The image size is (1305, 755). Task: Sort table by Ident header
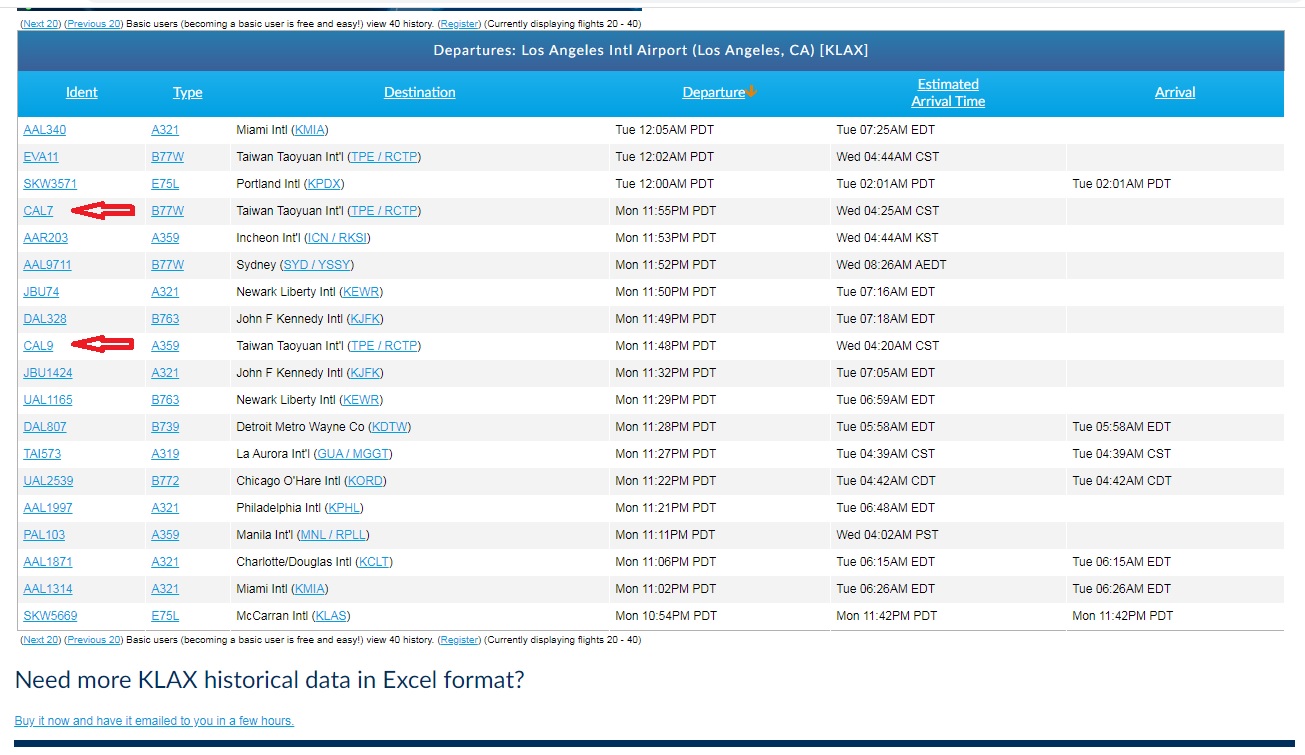[x=82, y=92]
